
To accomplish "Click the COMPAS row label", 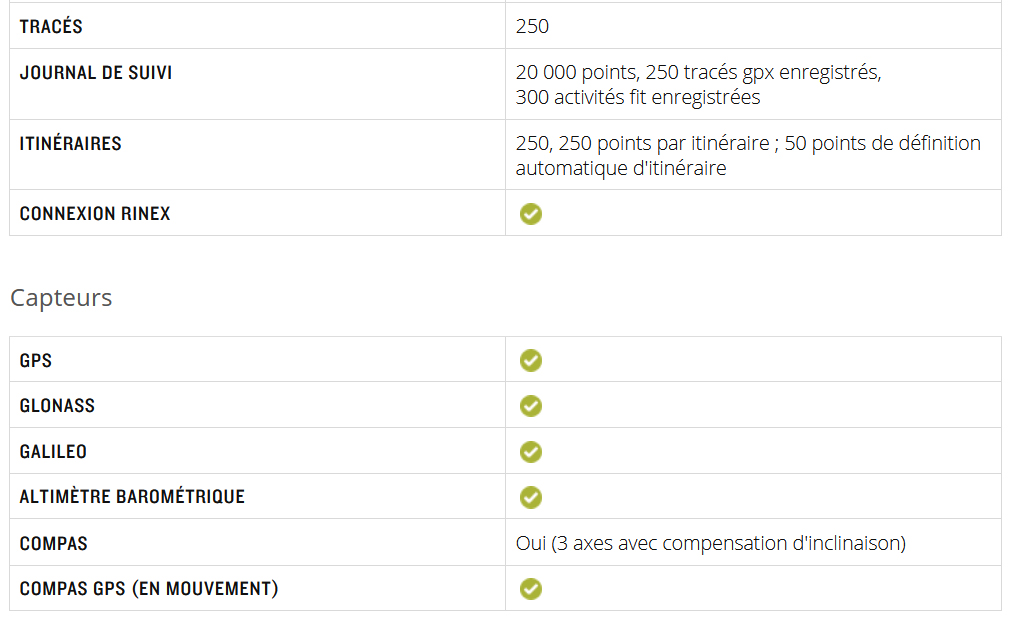I will (54, 543).
